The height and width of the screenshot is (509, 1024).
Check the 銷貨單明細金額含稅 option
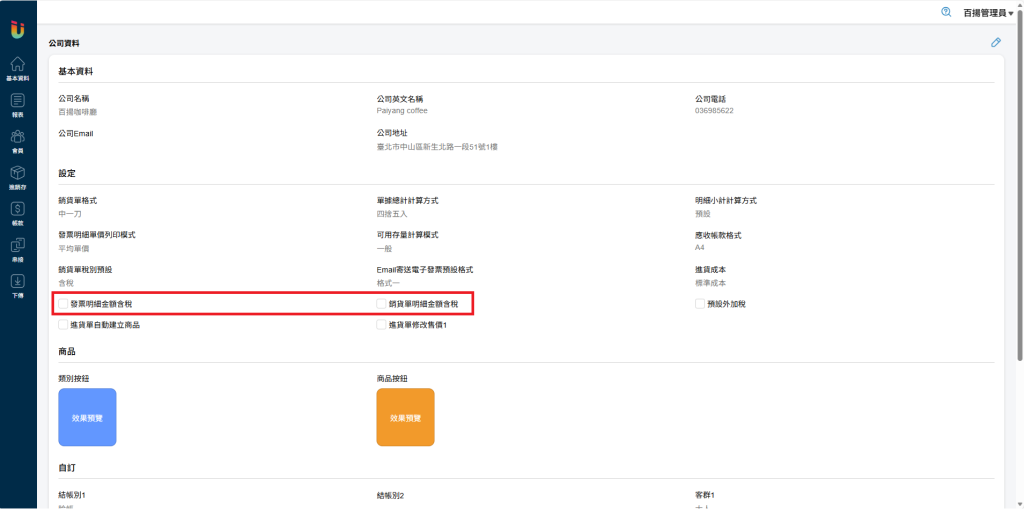381,303
